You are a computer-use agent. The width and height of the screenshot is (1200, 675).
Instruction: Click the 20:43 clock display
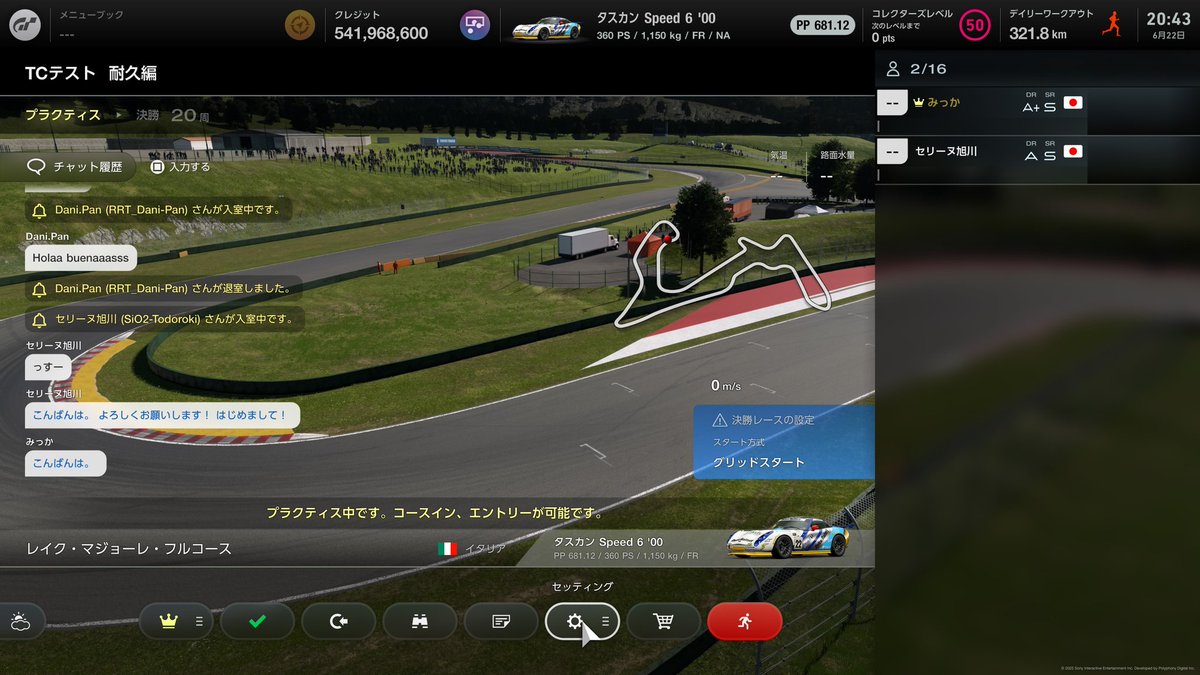(1168, 18)
